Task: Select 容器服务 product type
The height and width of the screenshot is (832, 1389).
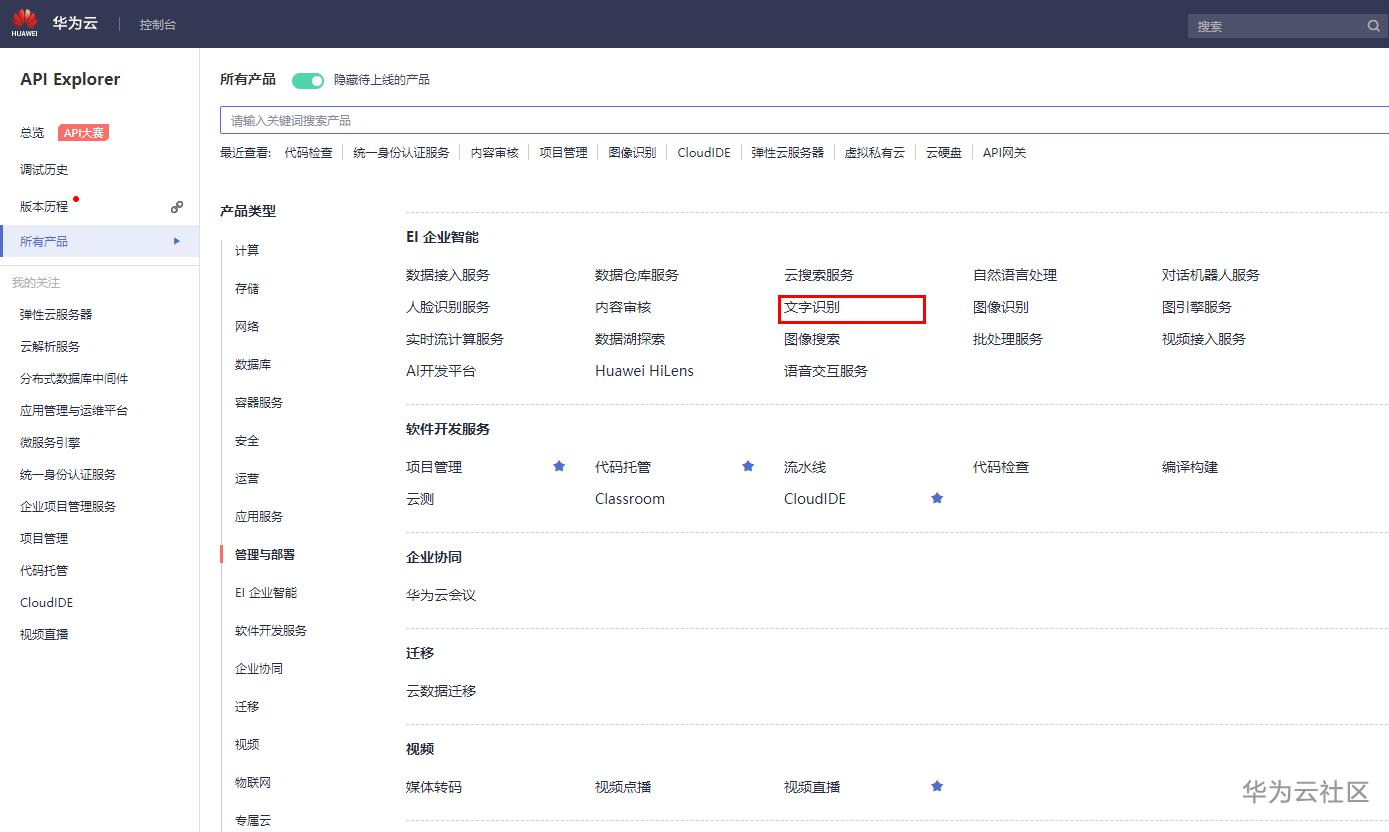Action: point(259,402)
